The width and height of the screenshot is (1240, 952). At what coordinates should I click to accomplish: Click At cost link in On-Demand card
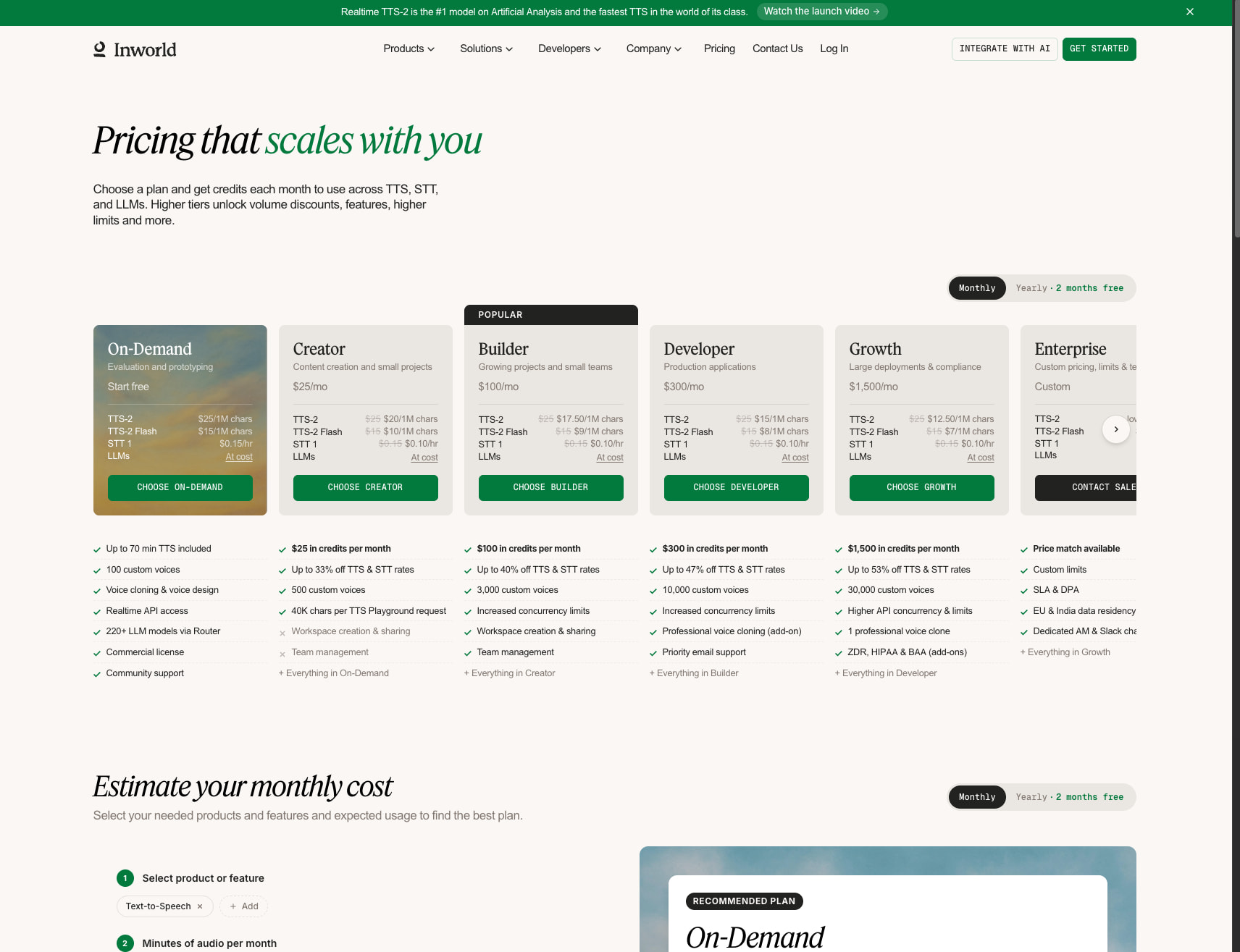coord(239,457)
